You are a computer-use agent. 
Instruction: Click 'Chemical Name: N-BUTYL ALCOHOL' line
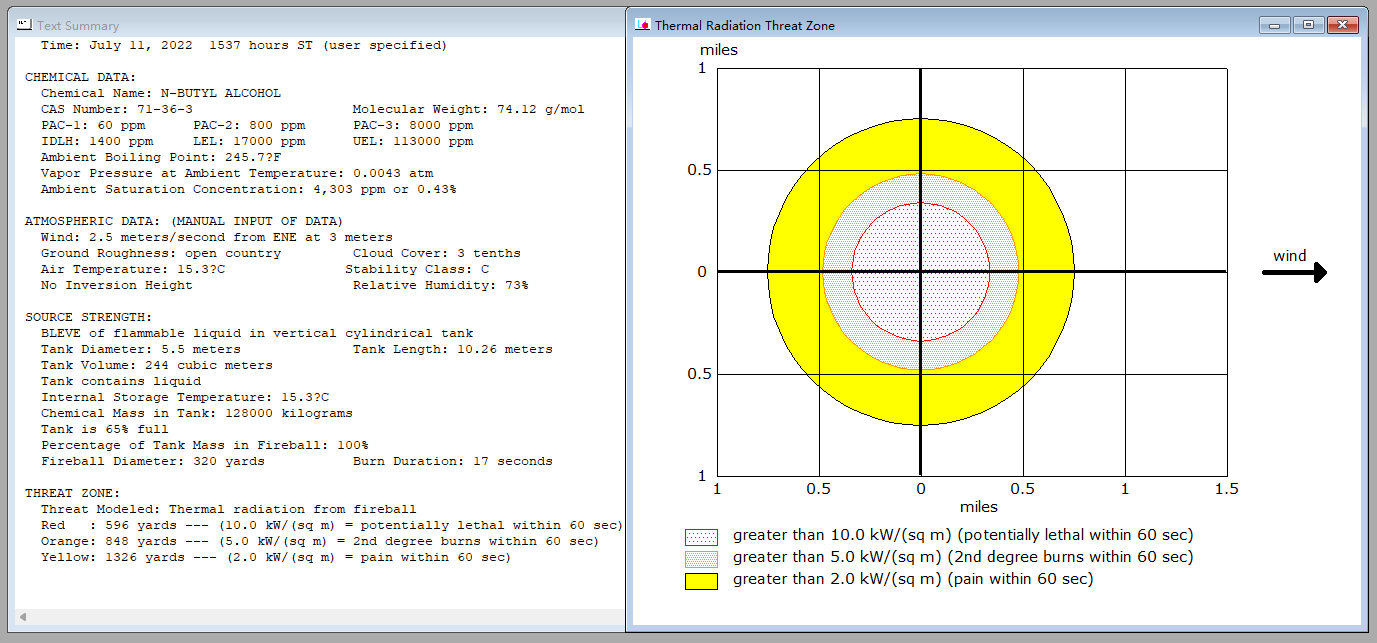point(161,93)
